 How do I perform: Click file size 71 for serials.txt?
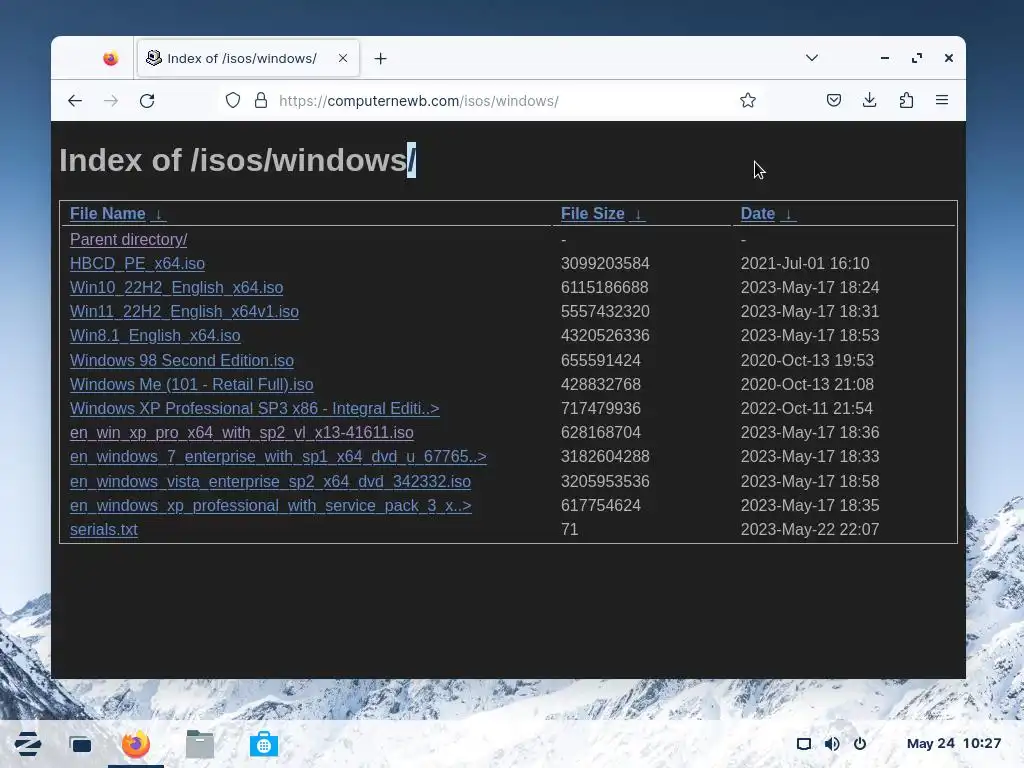pos(569,530)
